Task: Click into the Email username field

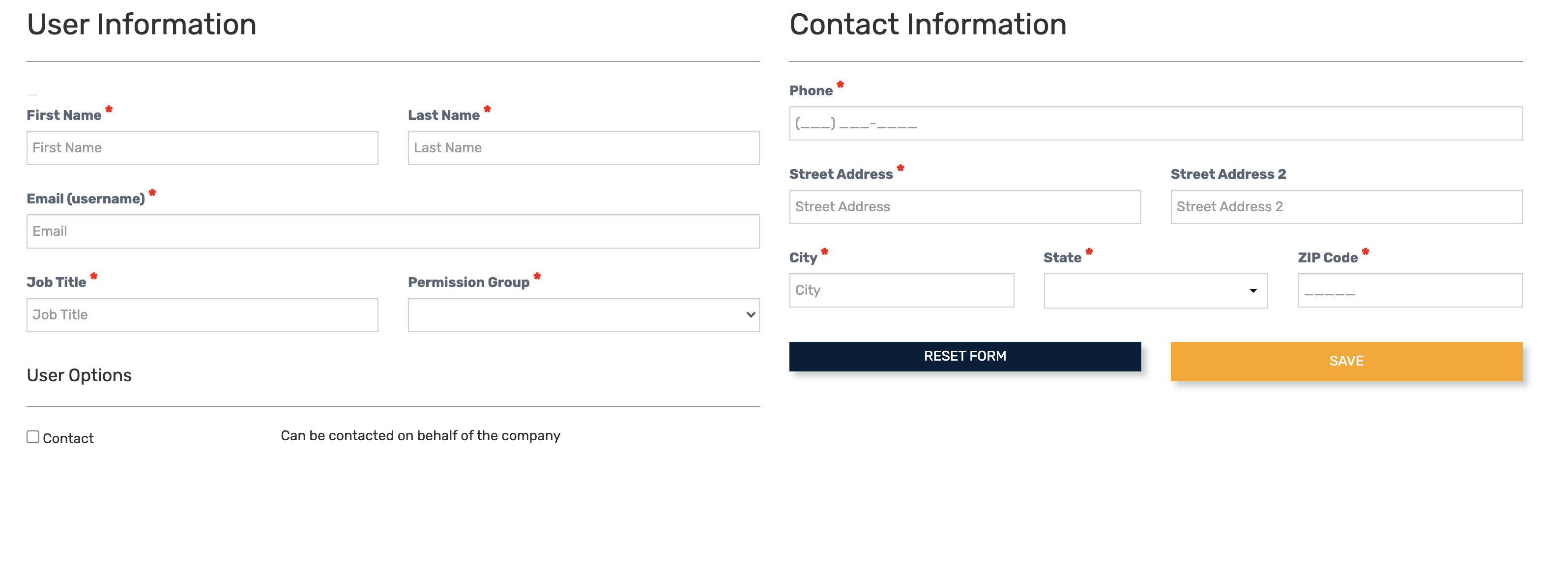Action: (x=393, y=231)
